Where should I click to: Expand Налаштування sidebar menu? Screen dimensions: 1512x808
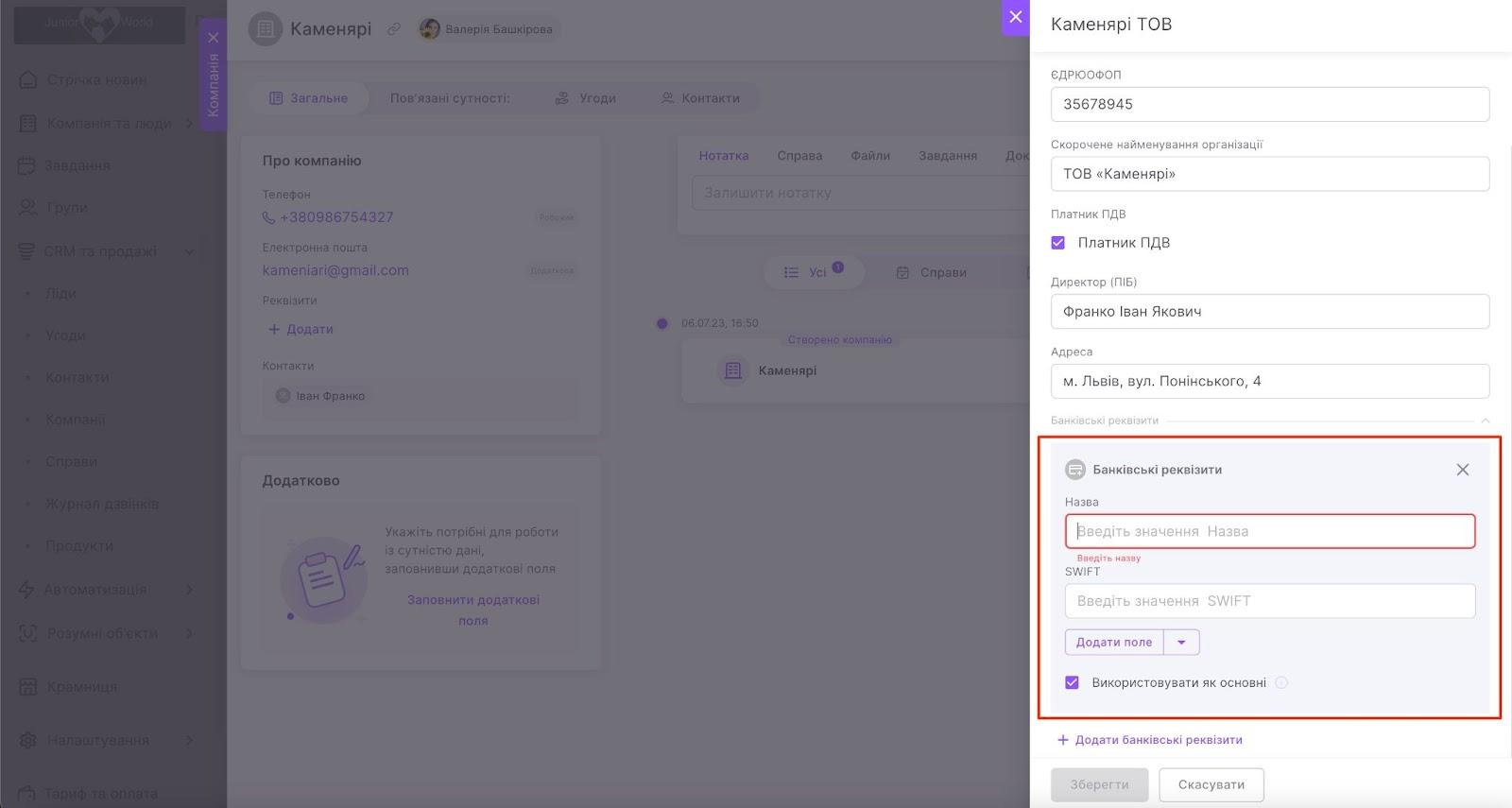[x=189, y=740]
